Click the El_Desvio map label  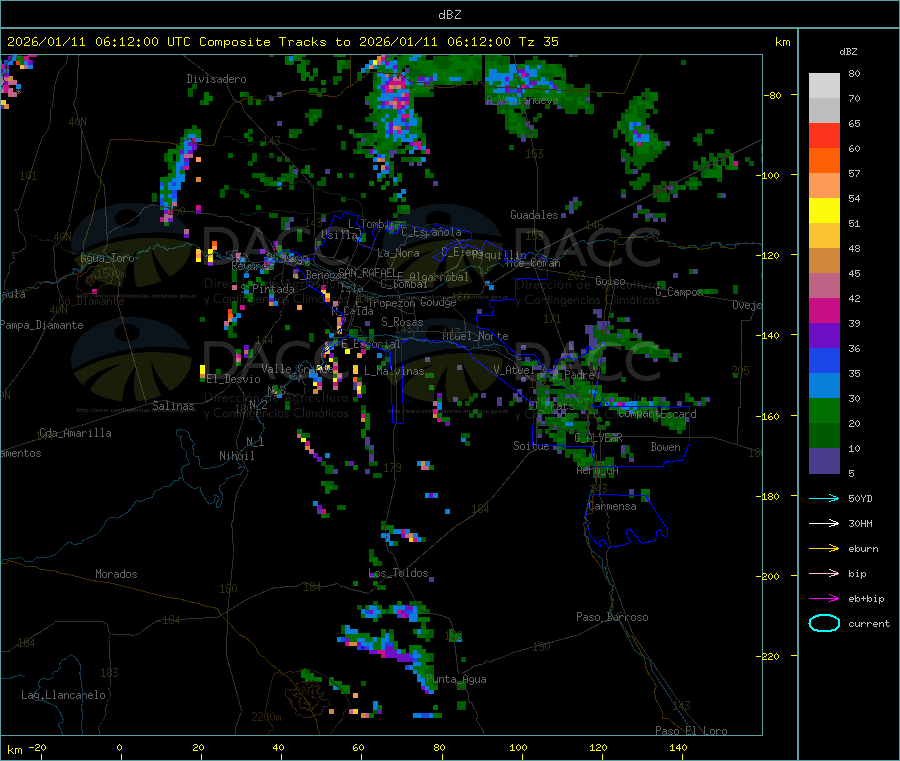[x=233, y=379]
